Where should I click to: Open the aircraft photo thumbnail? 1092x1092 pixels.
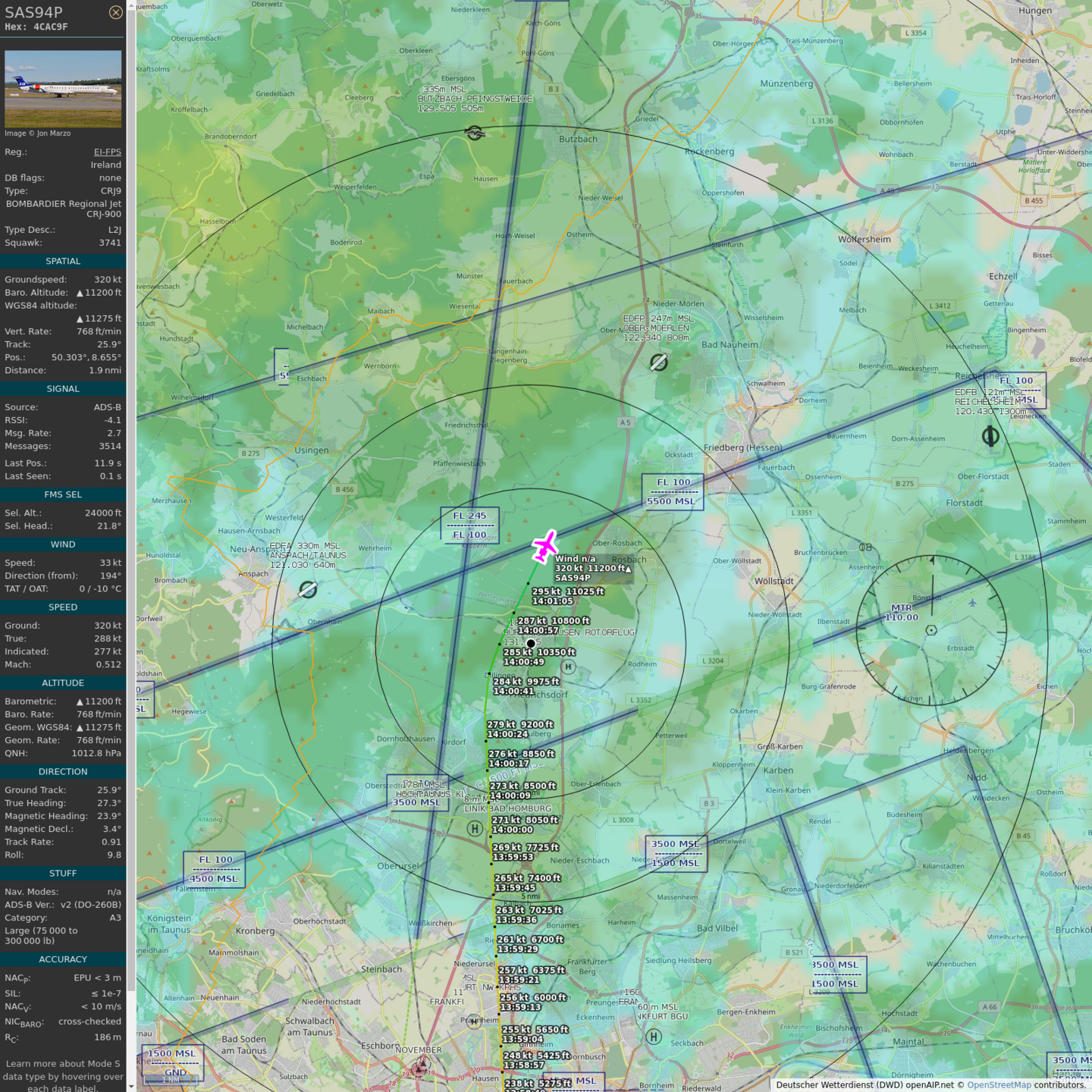point(63,89)
